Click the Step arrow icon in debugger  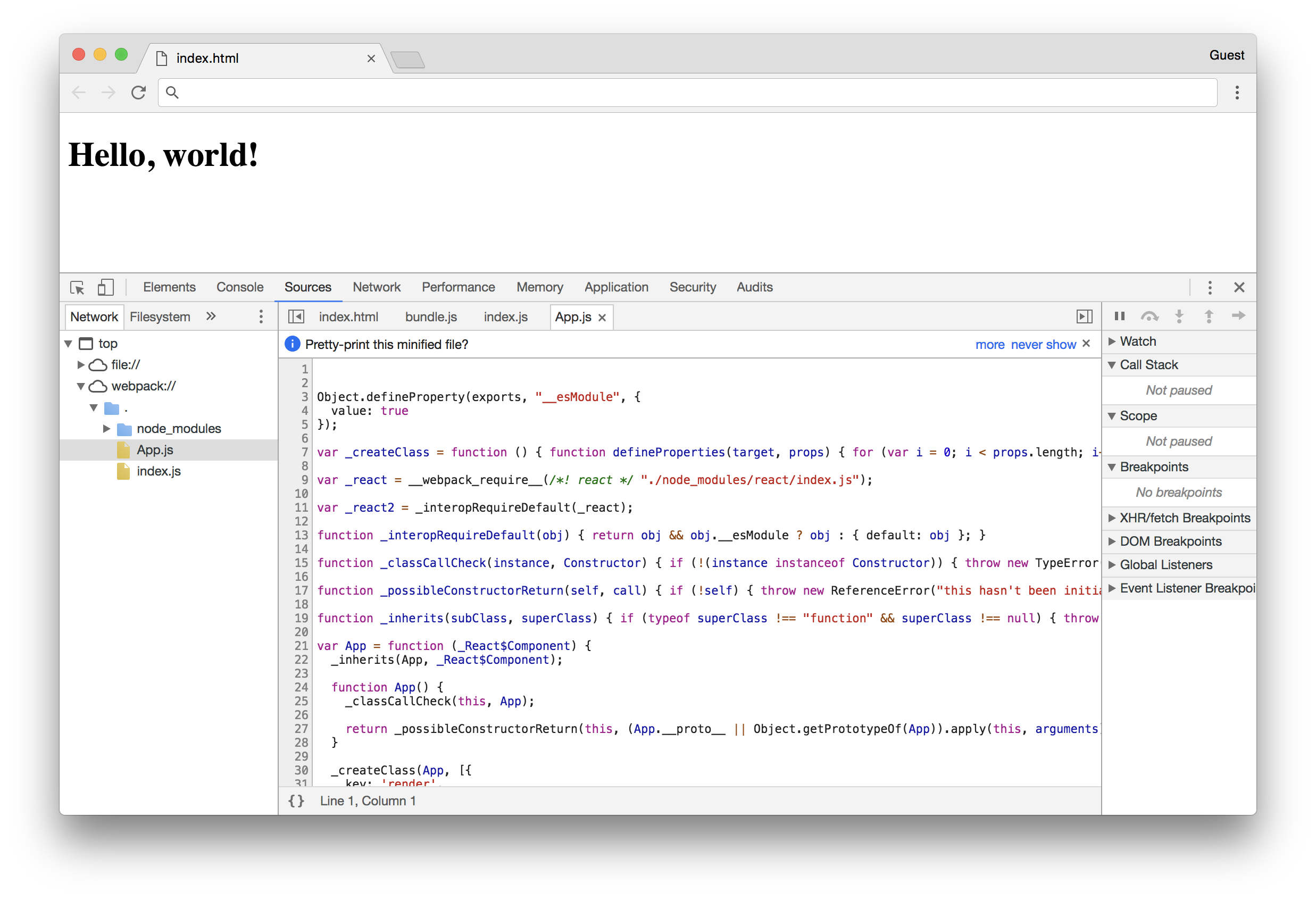pos(1238,315)
